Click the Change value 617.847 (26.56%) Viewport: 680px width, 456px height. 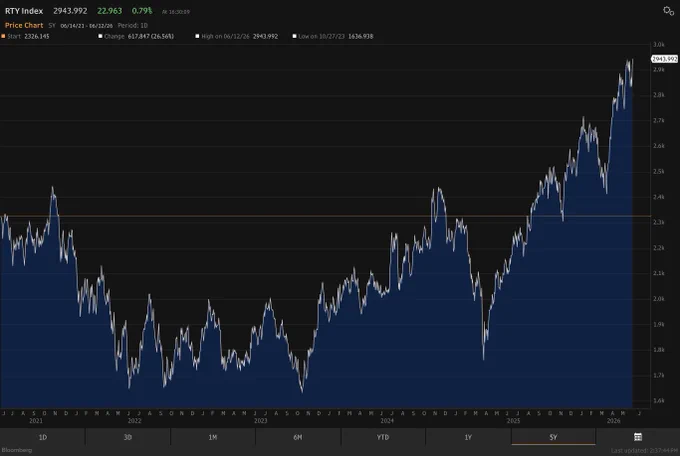click(151, 36)
